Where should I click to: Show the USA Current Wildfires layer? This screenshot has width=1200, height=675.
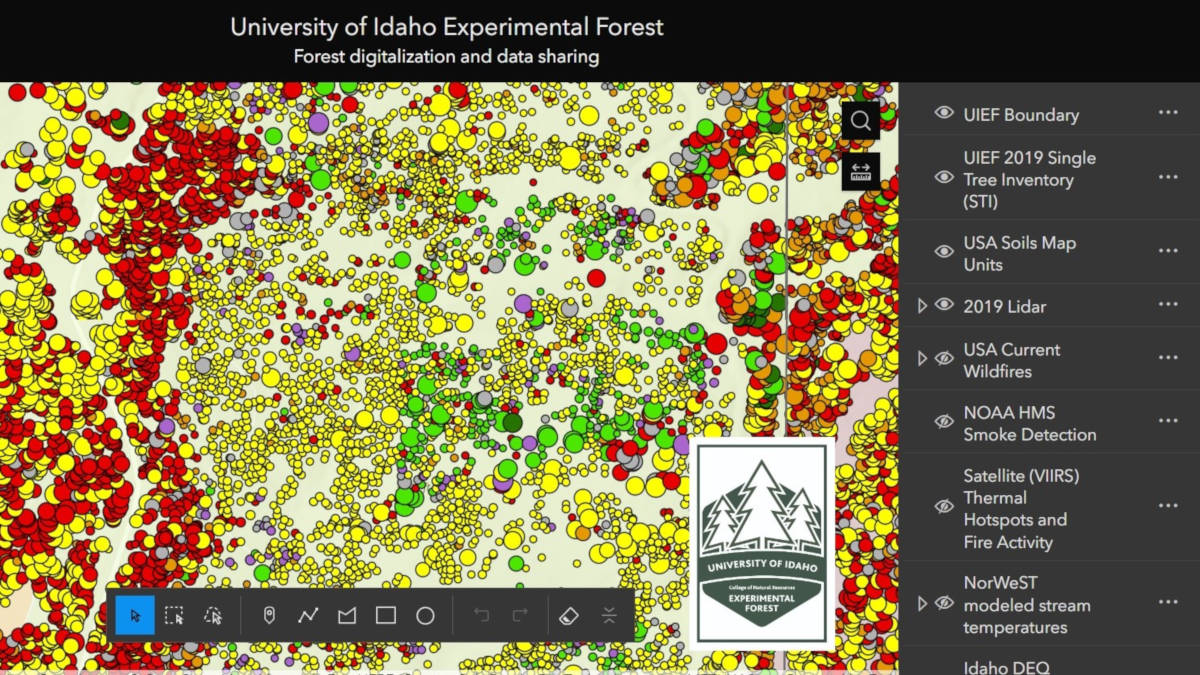pos(944,358)
